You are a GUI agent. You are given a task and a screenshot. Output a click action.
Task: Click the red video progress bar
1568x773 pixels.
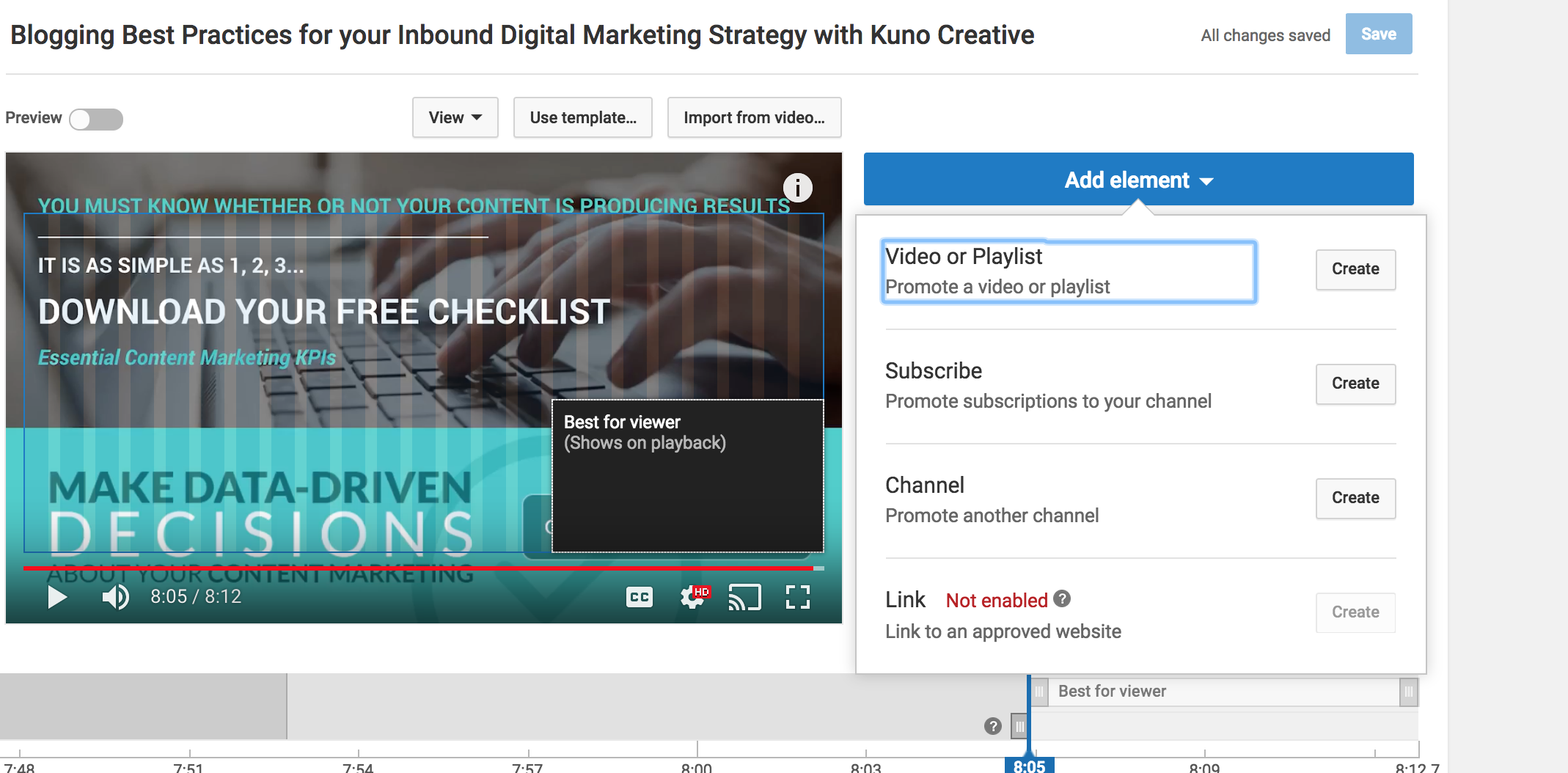point(418,568)
